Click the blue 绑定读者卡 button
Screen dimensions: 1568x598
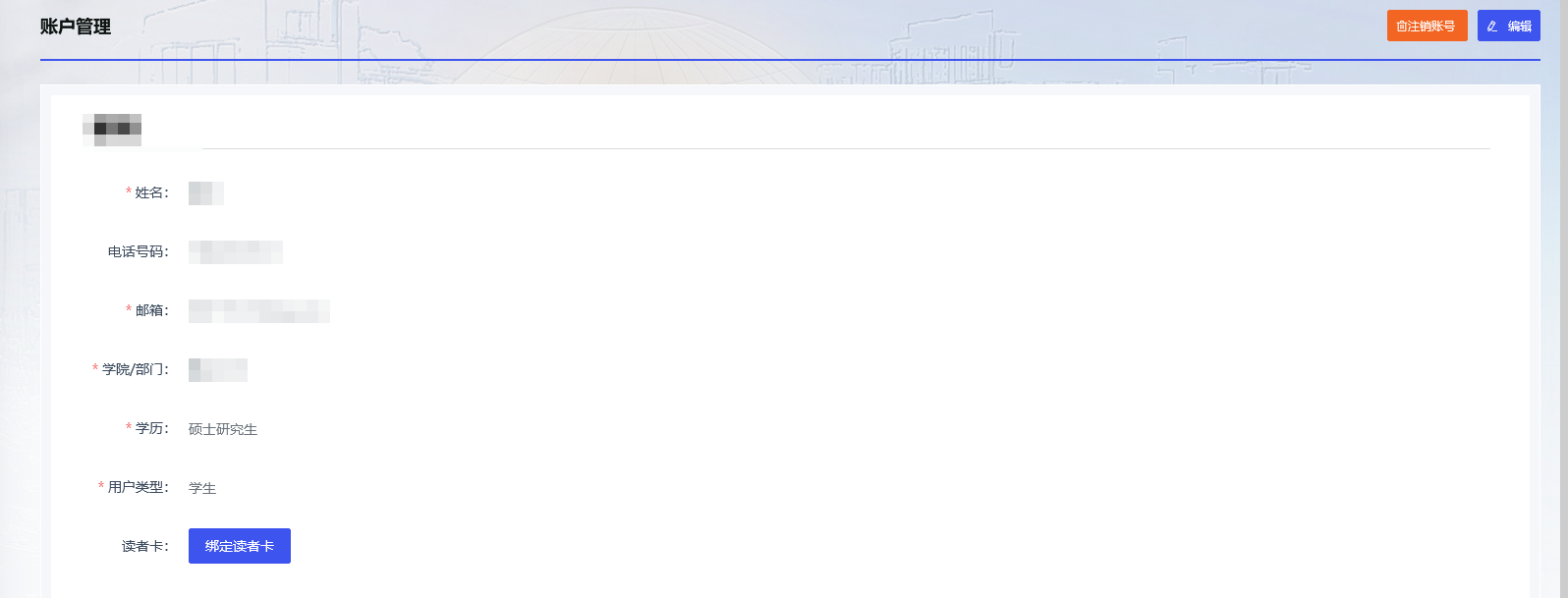pos(240,546)
